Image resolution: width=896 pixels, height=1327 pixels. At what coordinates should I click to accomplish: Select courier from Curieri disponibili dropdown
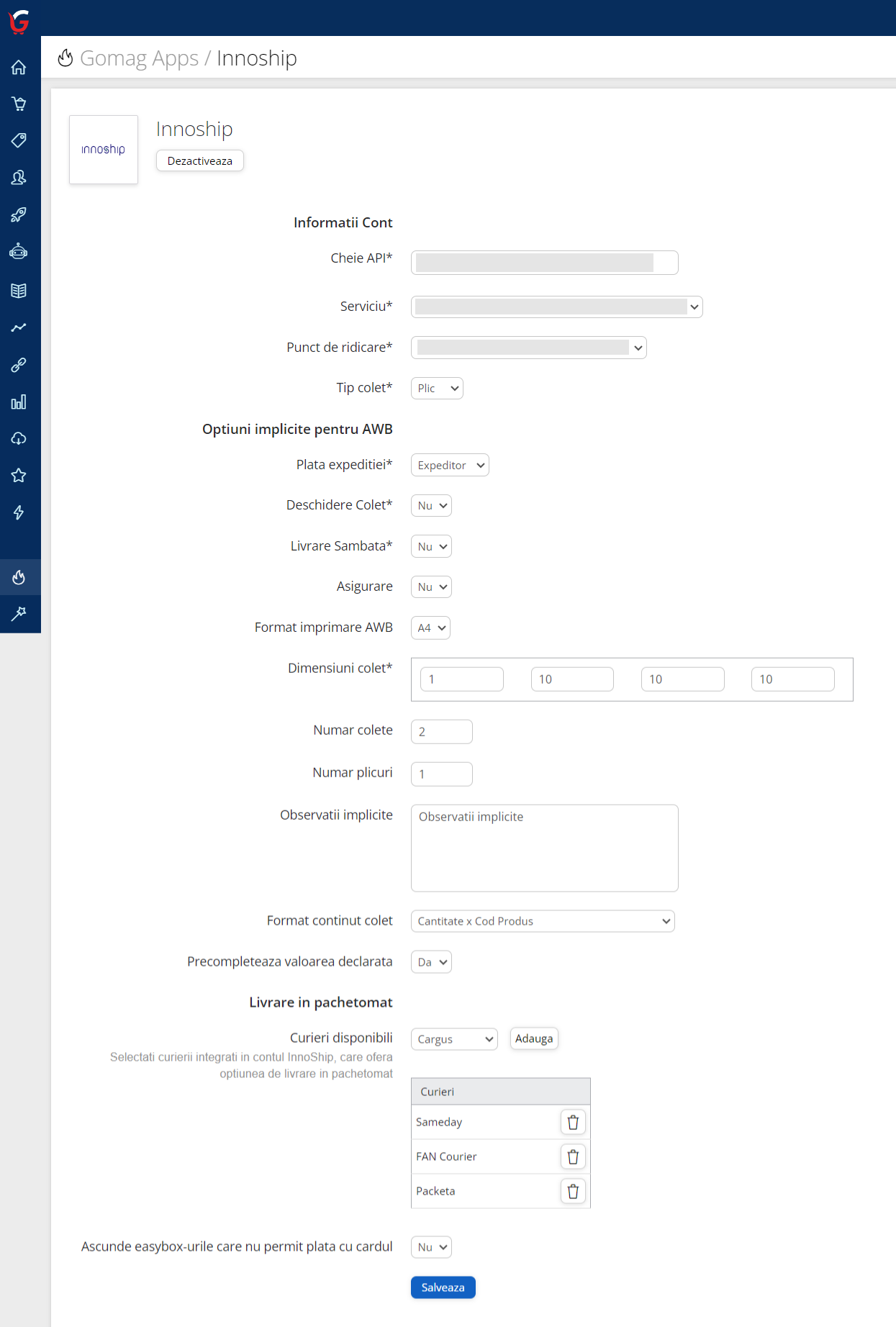coord(454,1039)
